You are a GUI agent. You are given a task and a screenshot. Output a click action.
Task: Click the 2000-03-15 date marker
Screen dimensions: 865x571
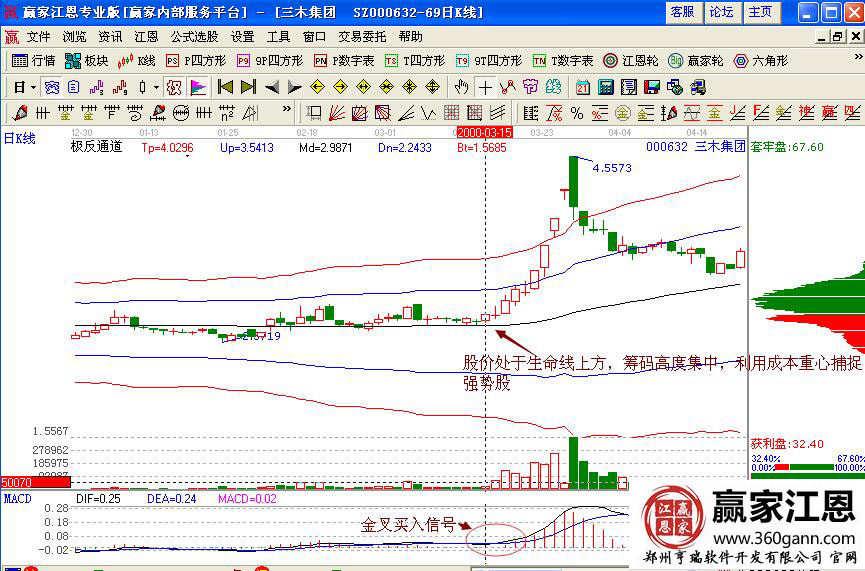point(483,131)
